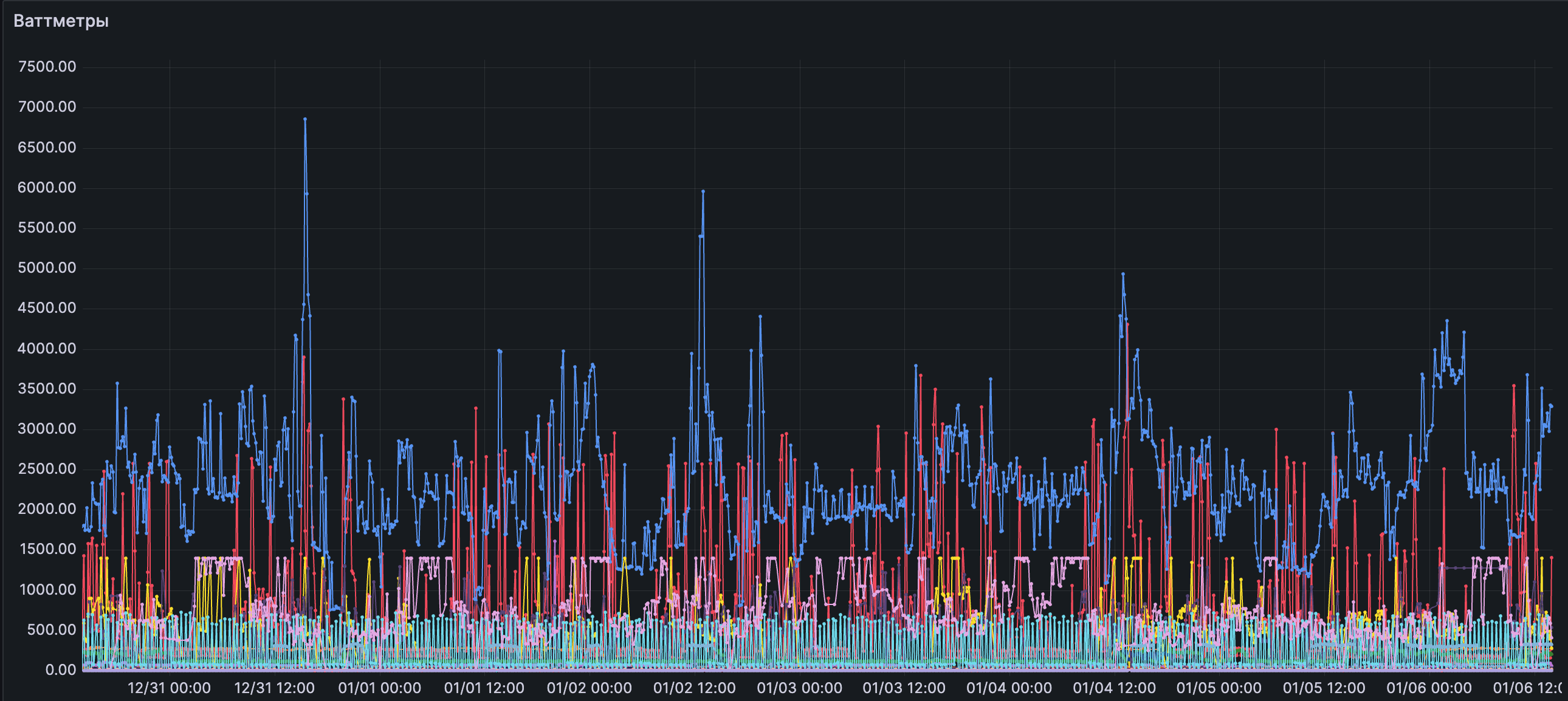The width and height of the screenshot is (1568, 701).
Task: Click the blue peak near 4350 after 01/06 00:00
Action: [1447, 321]
